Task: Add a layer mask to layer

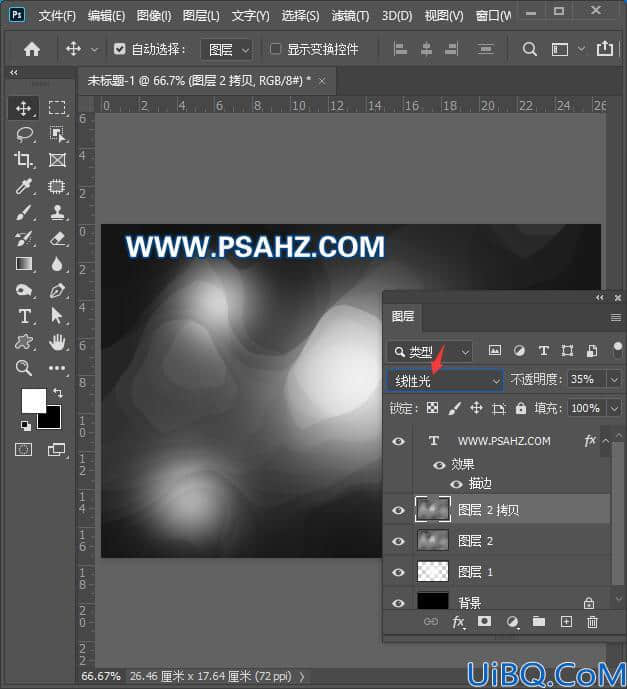Action: coord(485,621)
